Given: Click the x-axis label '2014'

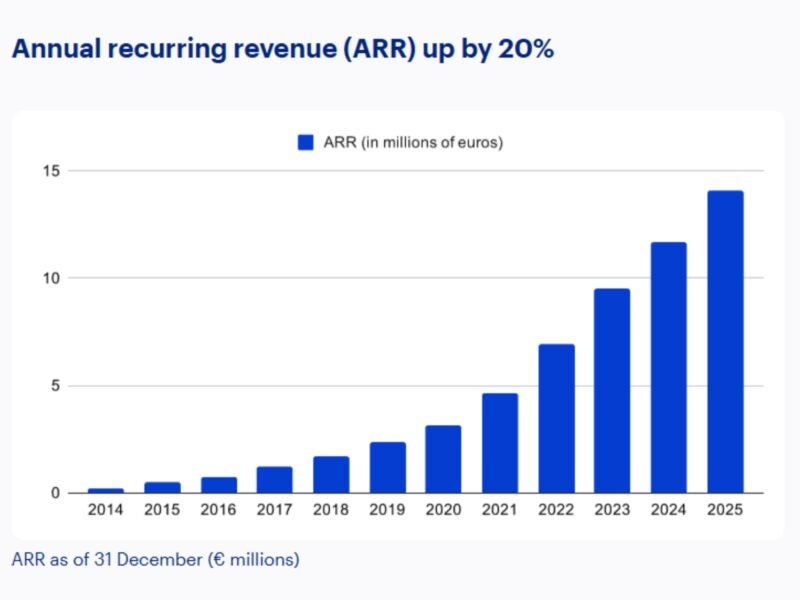Looking at the screenshot, I should click(x=106, y=510).
